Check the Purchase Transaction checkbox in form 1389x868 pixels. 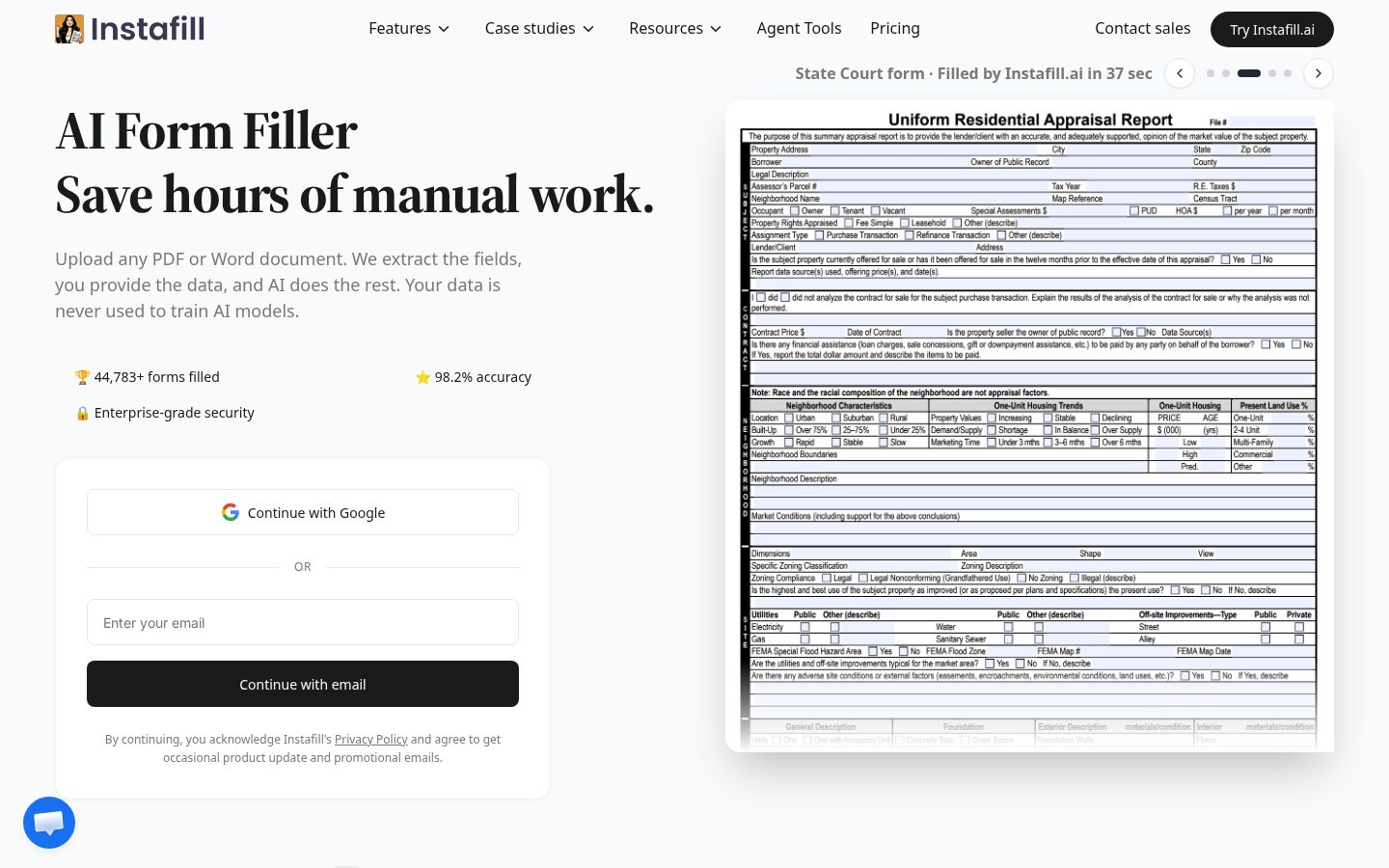(820, 235)
